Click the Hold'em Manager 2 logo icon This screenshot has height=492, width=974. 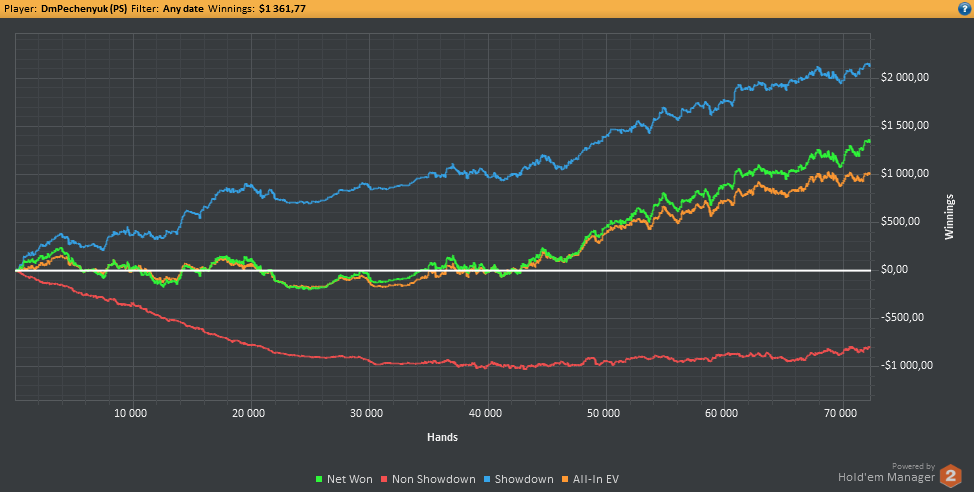[x=950, y=476]
